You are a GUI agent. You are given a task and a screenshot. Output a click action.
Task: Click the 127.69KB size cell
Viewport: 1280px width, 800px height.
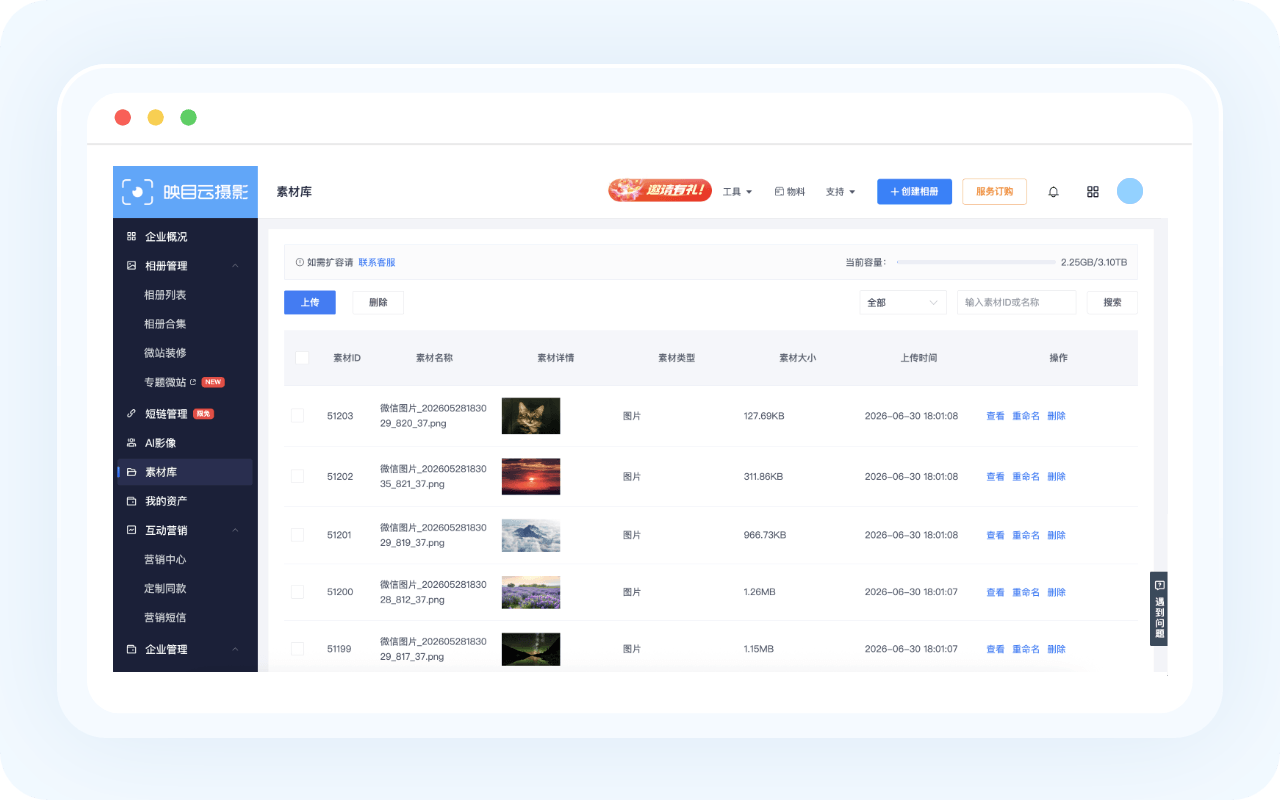click(x=763, y=416)
